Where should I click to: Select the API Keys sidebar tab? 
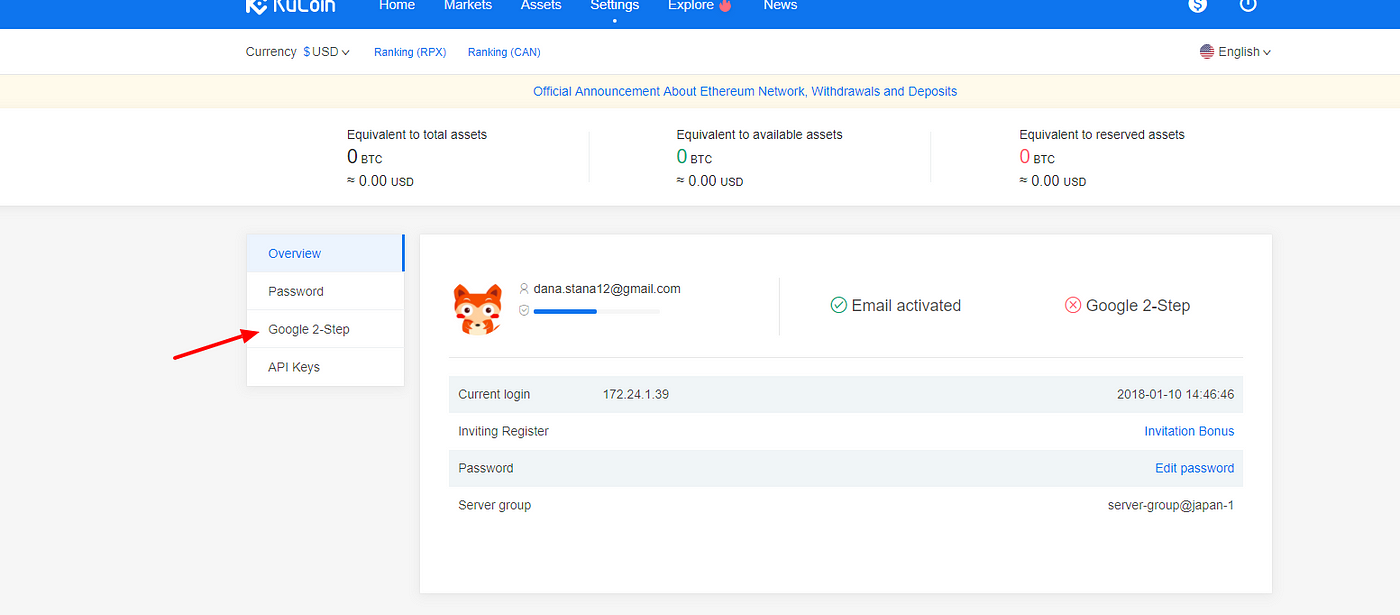[325, 367]
